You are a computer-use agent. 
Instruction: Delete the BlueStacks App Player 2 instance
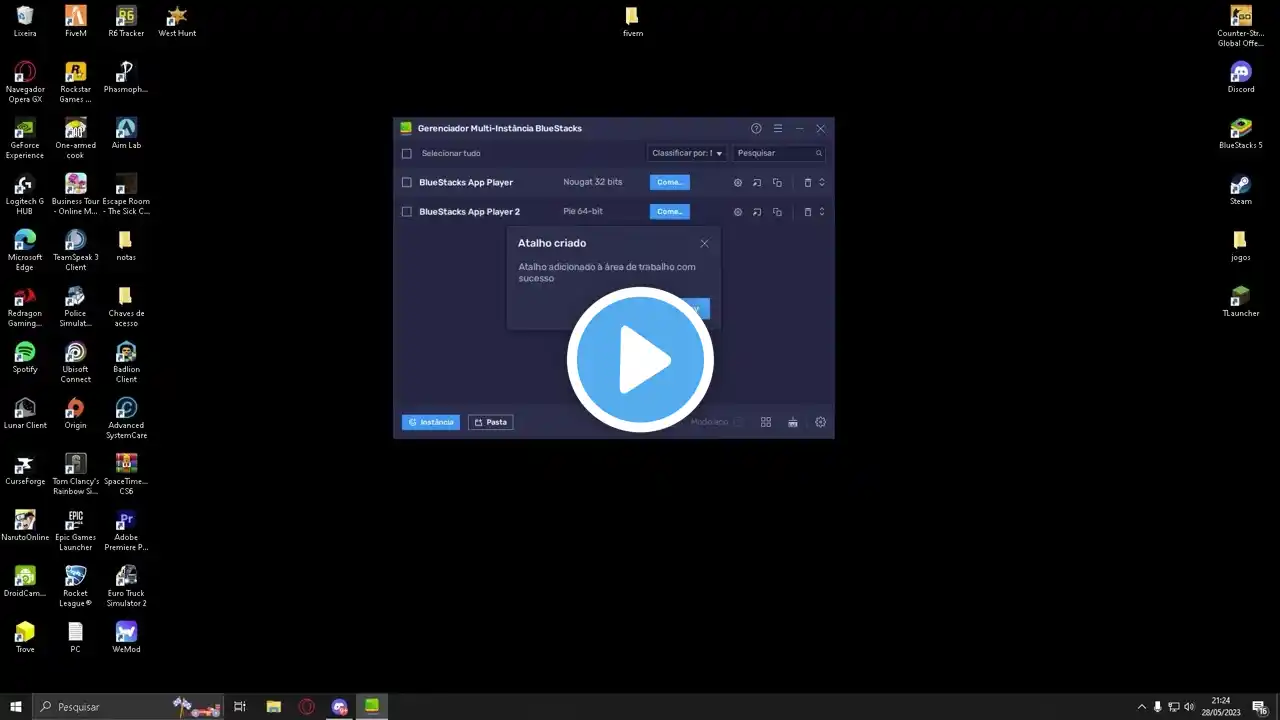tap(808, 212)
